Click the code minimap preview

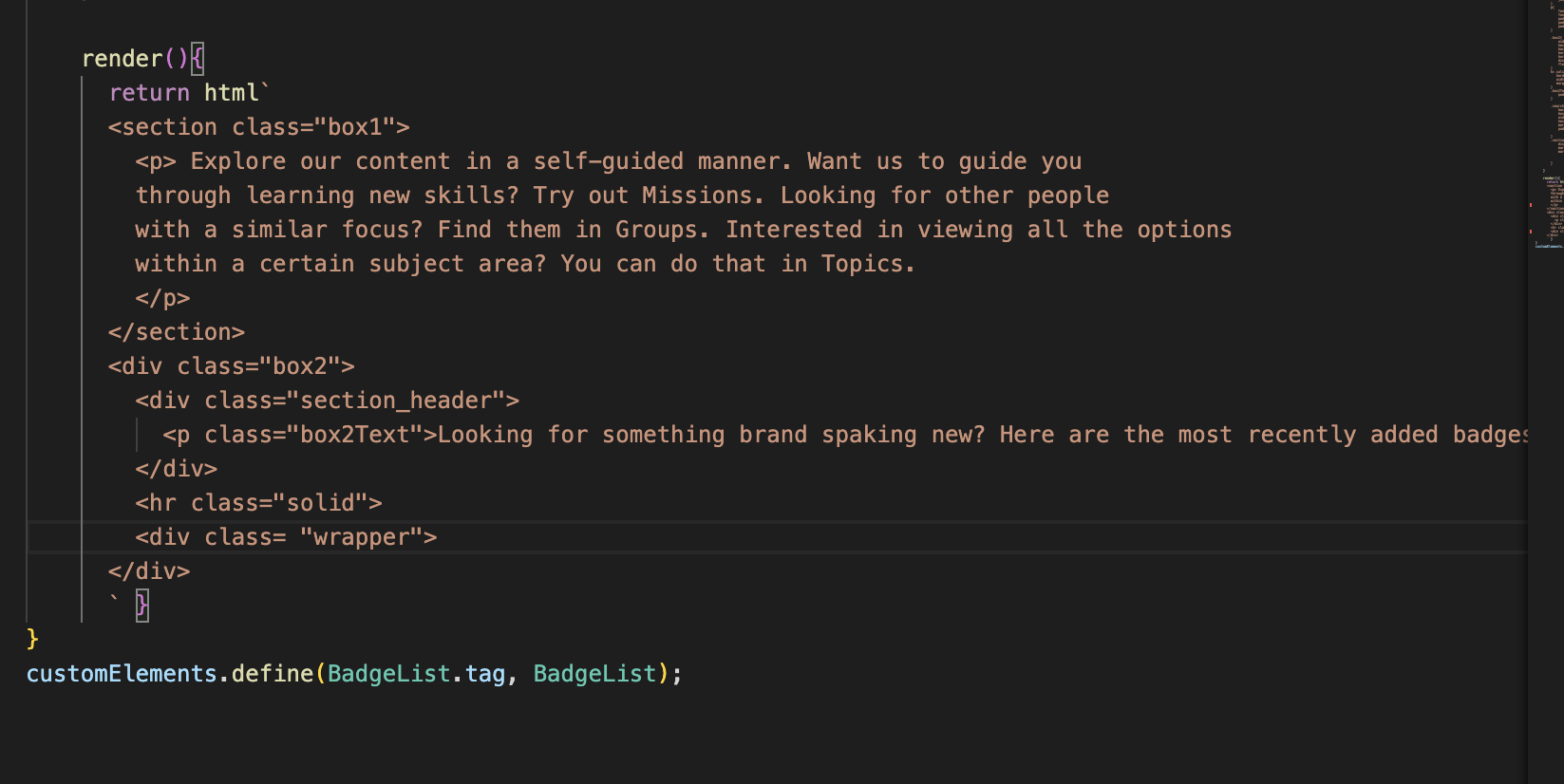pyautogui.click(x=1548, y=123)
